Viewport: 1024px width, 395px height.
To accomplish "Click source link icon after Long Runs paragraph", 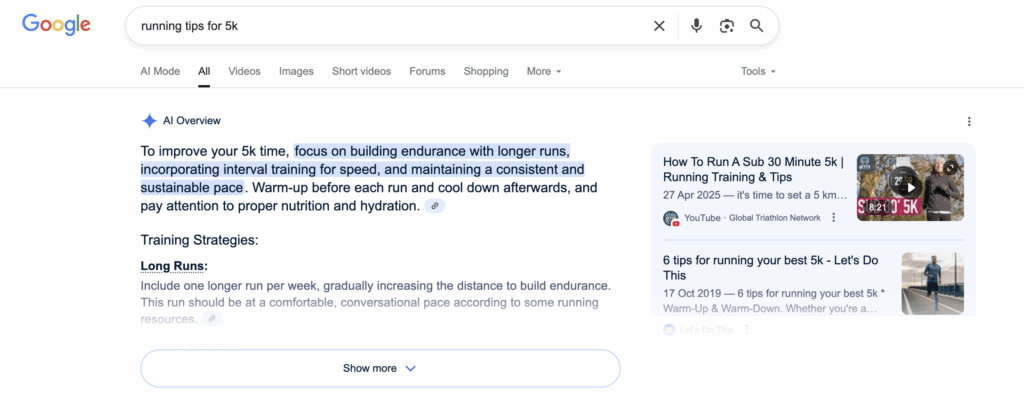I will pyautogui.click(x=212, y=319).
